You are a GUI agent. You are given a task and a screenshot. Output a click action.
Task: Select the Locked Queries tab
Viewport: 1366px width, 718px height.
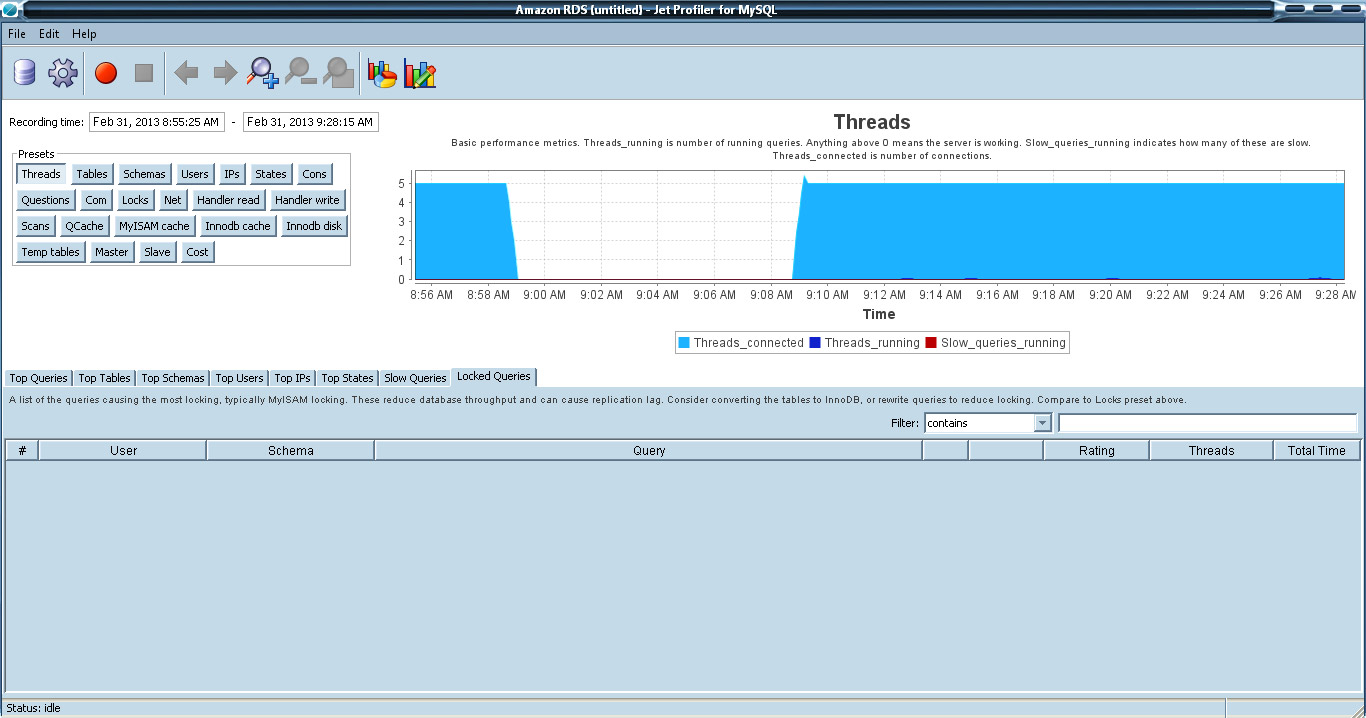tap(494, 377)
